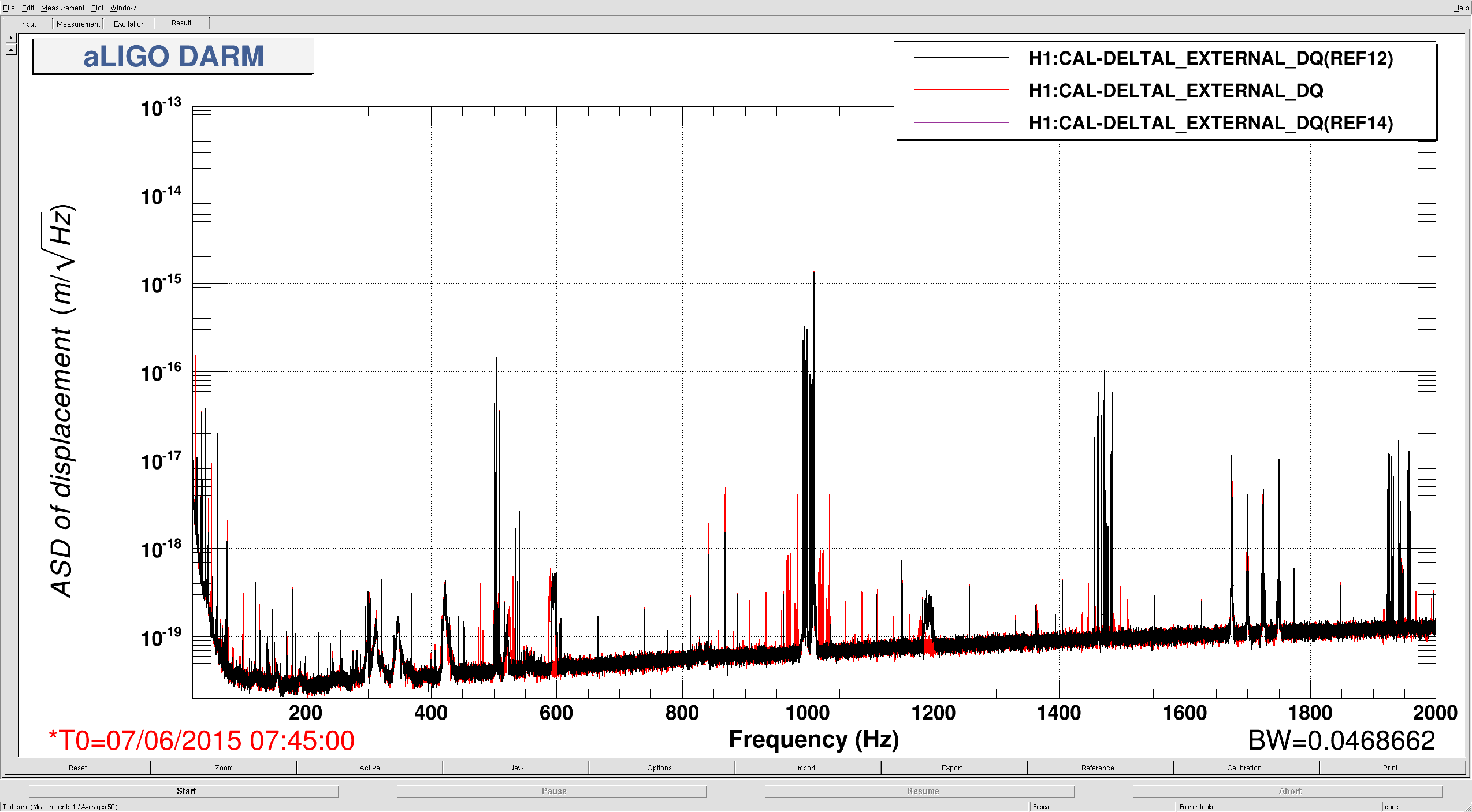Viewport: 1472px width, 812px height.
Task: Select legend entry H1:CAL-DELTAL_EXTERNAL_DQ(REF14)
Action: point(1211,123)
